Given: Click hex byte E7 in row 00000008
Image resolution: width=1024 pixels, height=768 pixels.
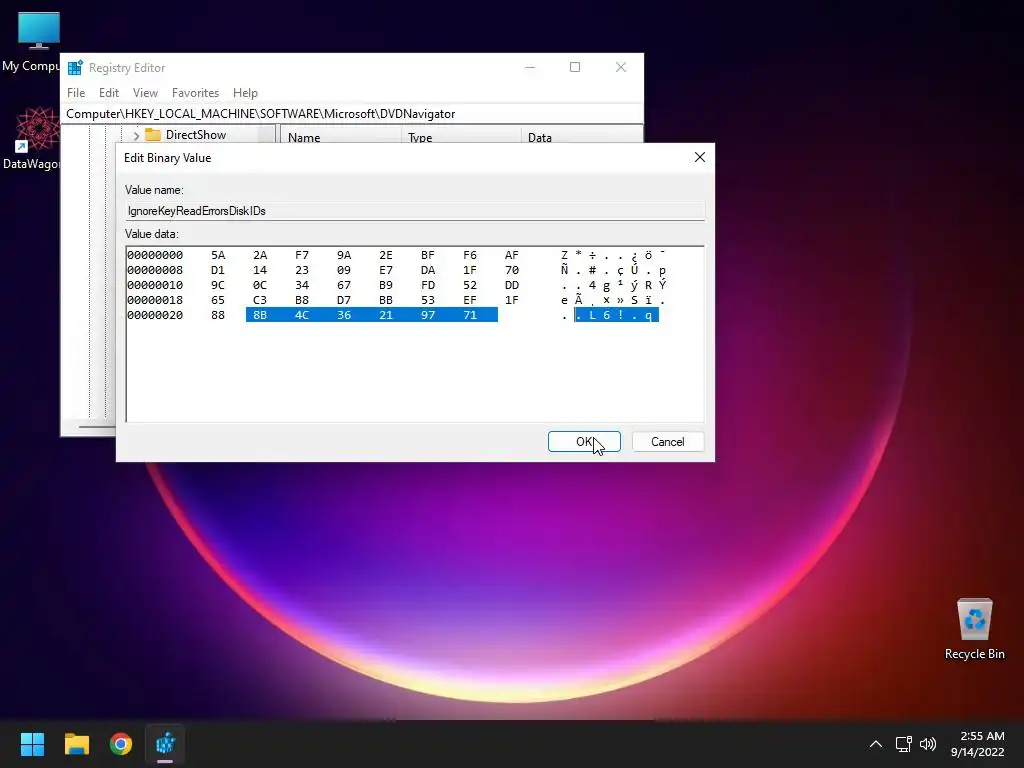Looking at the screenshot, I should click(386, 270).
